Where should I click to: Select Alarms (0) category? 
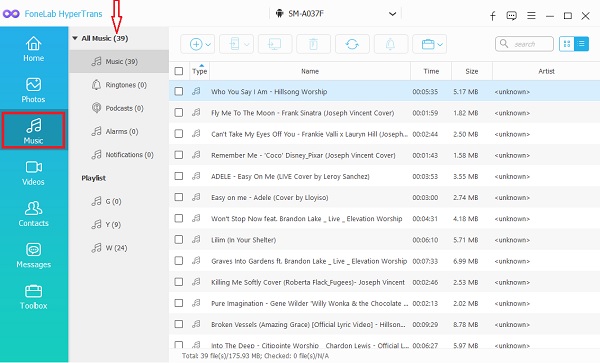pyautogui.click(x=119, y=132)
